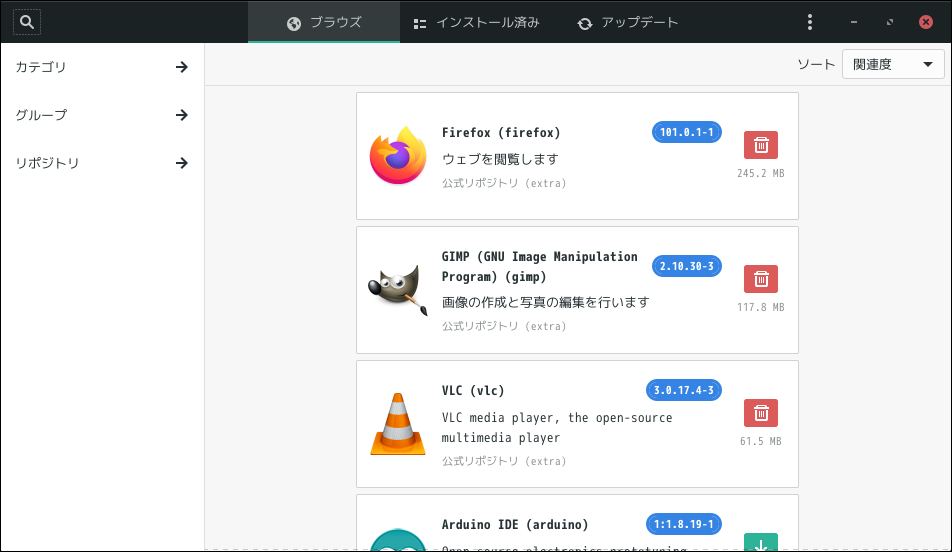Click Firefox version badge 101.0.1-1

[687, 132]
